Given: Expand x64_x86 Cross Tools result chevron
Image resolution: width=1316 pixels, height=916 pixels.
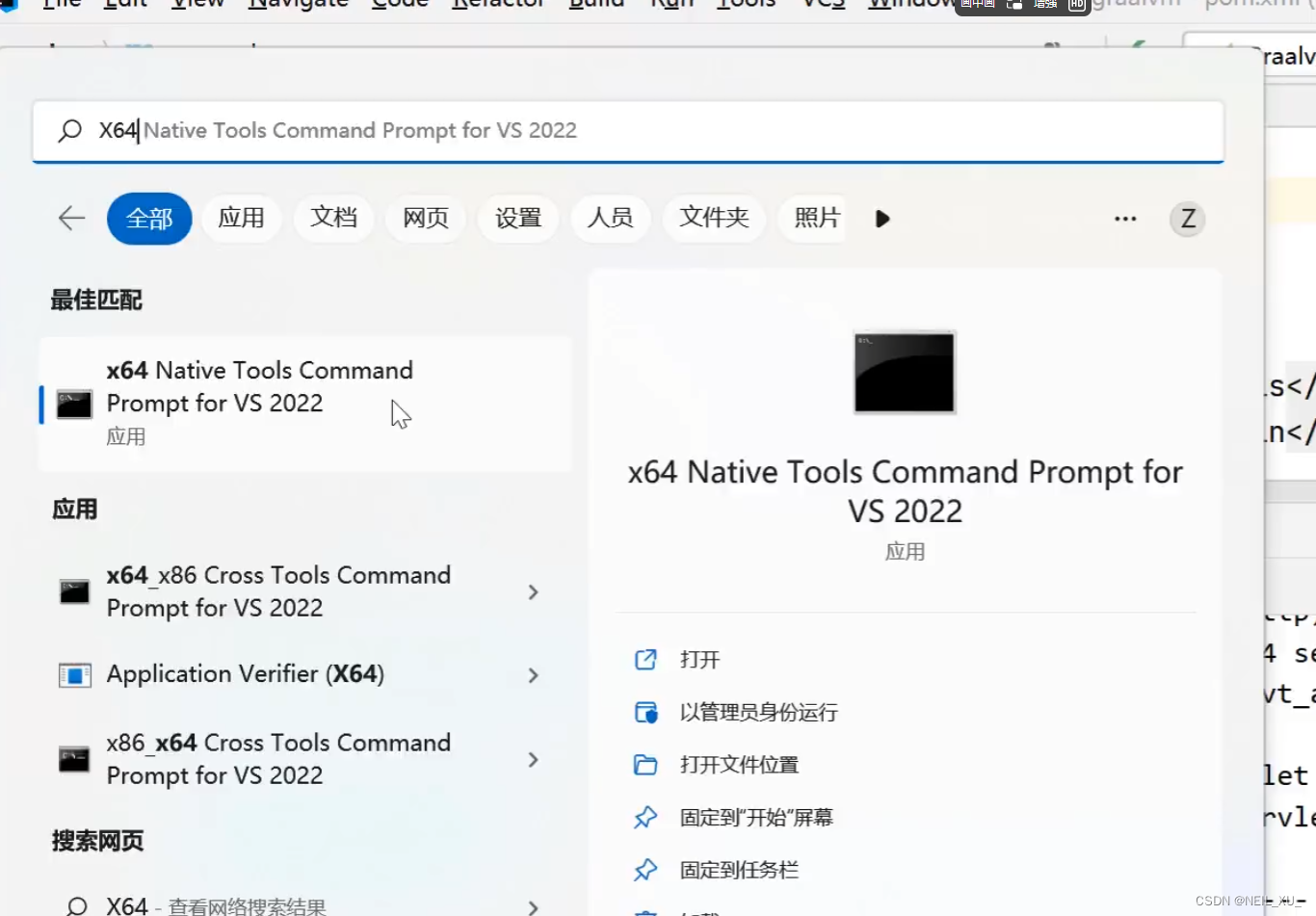Looking at the screenshot, I should [533, 592].
